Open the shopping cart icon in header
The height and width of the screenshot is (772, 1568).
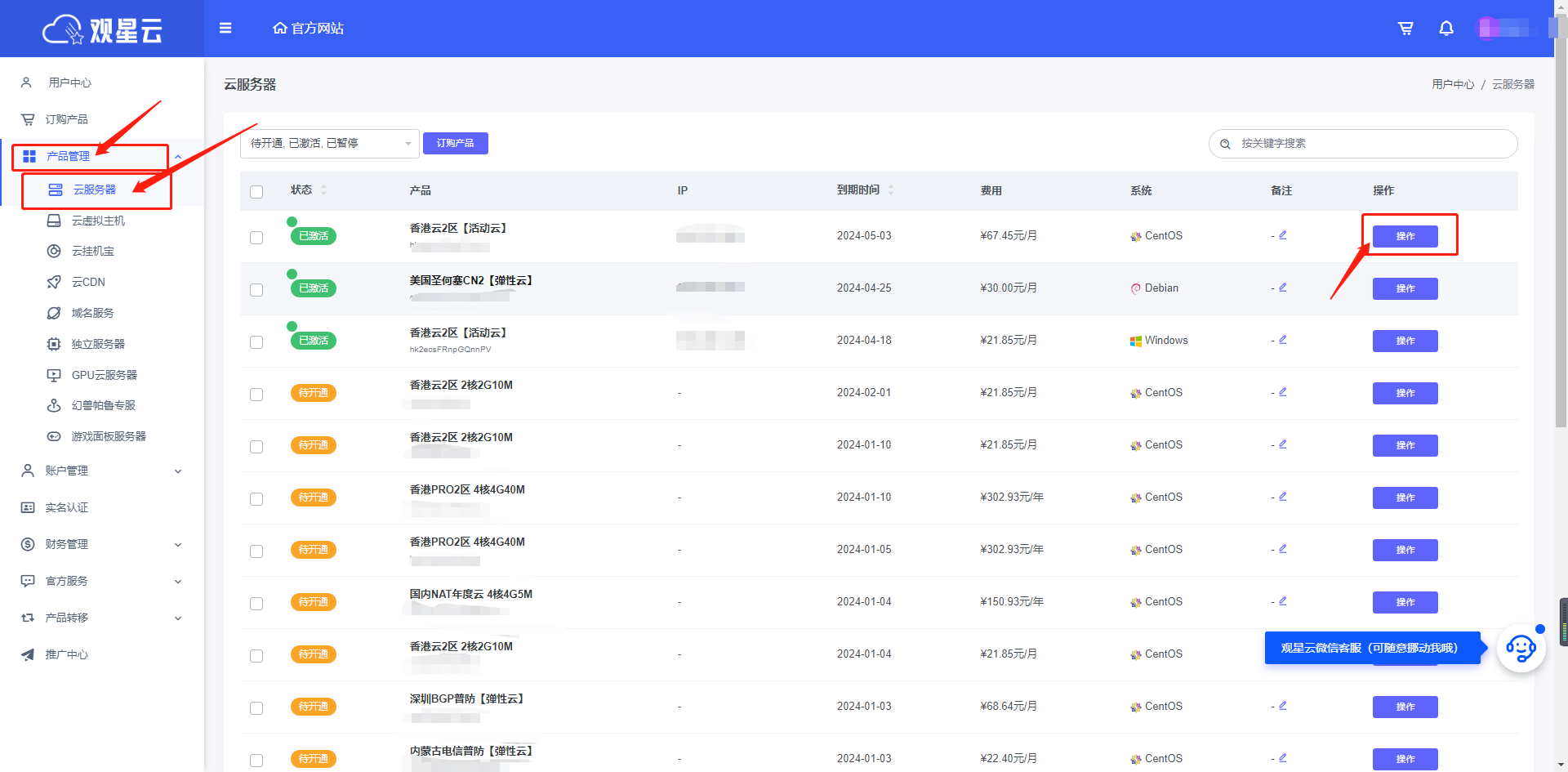[x=1405, y=29]
